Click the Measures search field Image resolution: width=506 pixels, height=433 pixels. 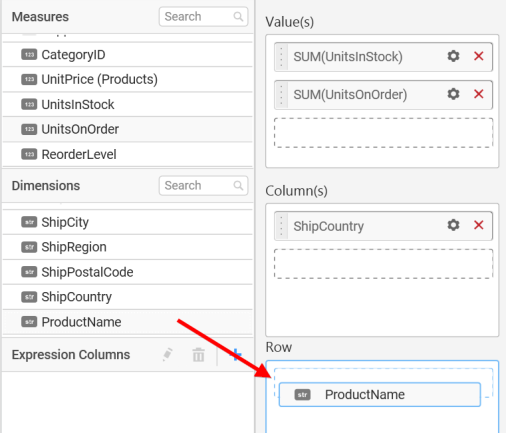203,16
